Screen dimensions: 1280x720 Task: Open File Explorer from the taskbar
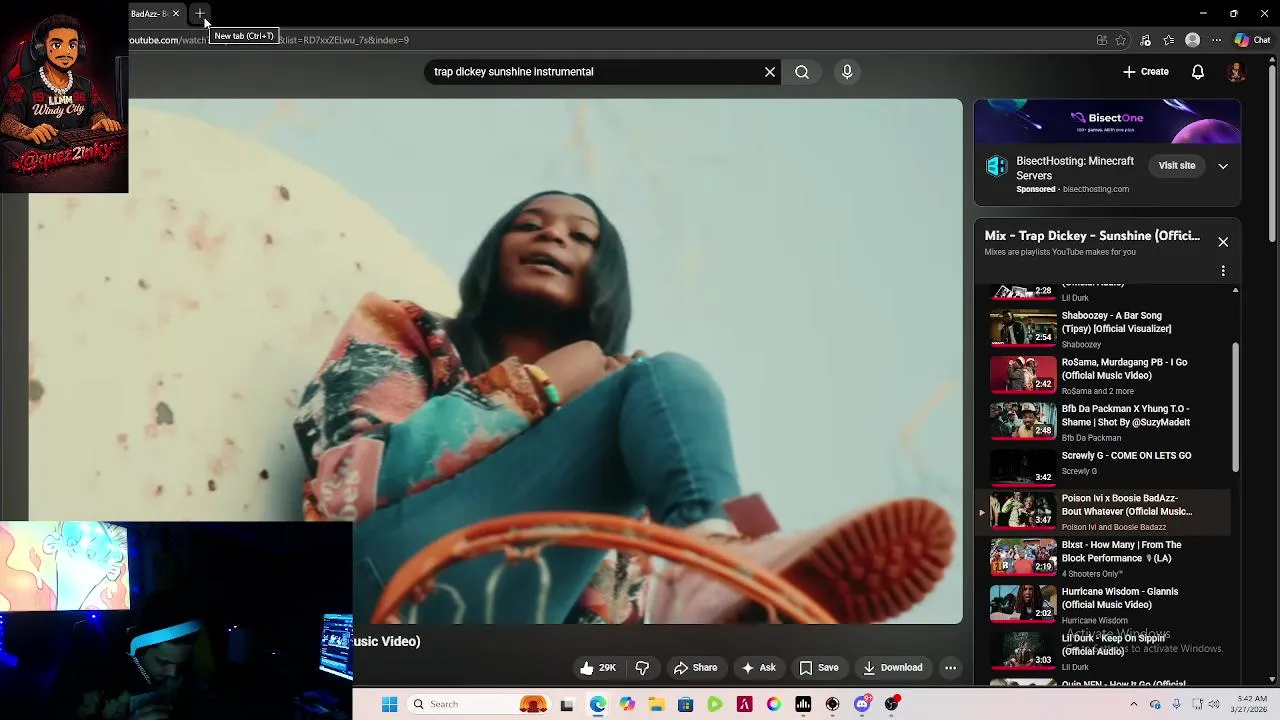pos(656,704)
